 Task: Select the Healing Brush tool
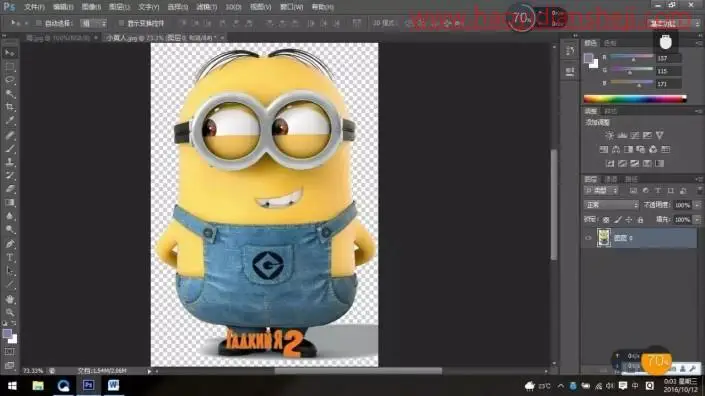(x=9, y=134)
